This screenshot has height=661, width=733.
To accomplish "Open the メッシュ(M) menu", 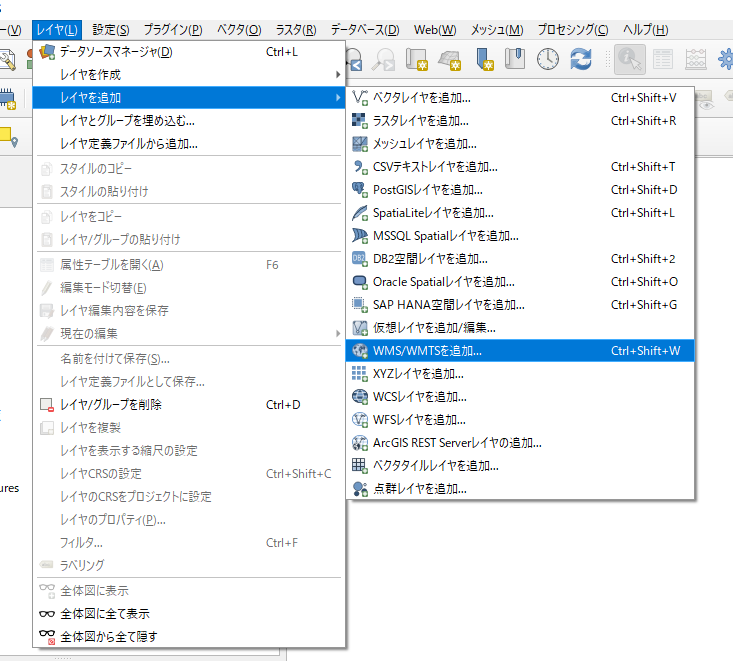I will 497,30.
